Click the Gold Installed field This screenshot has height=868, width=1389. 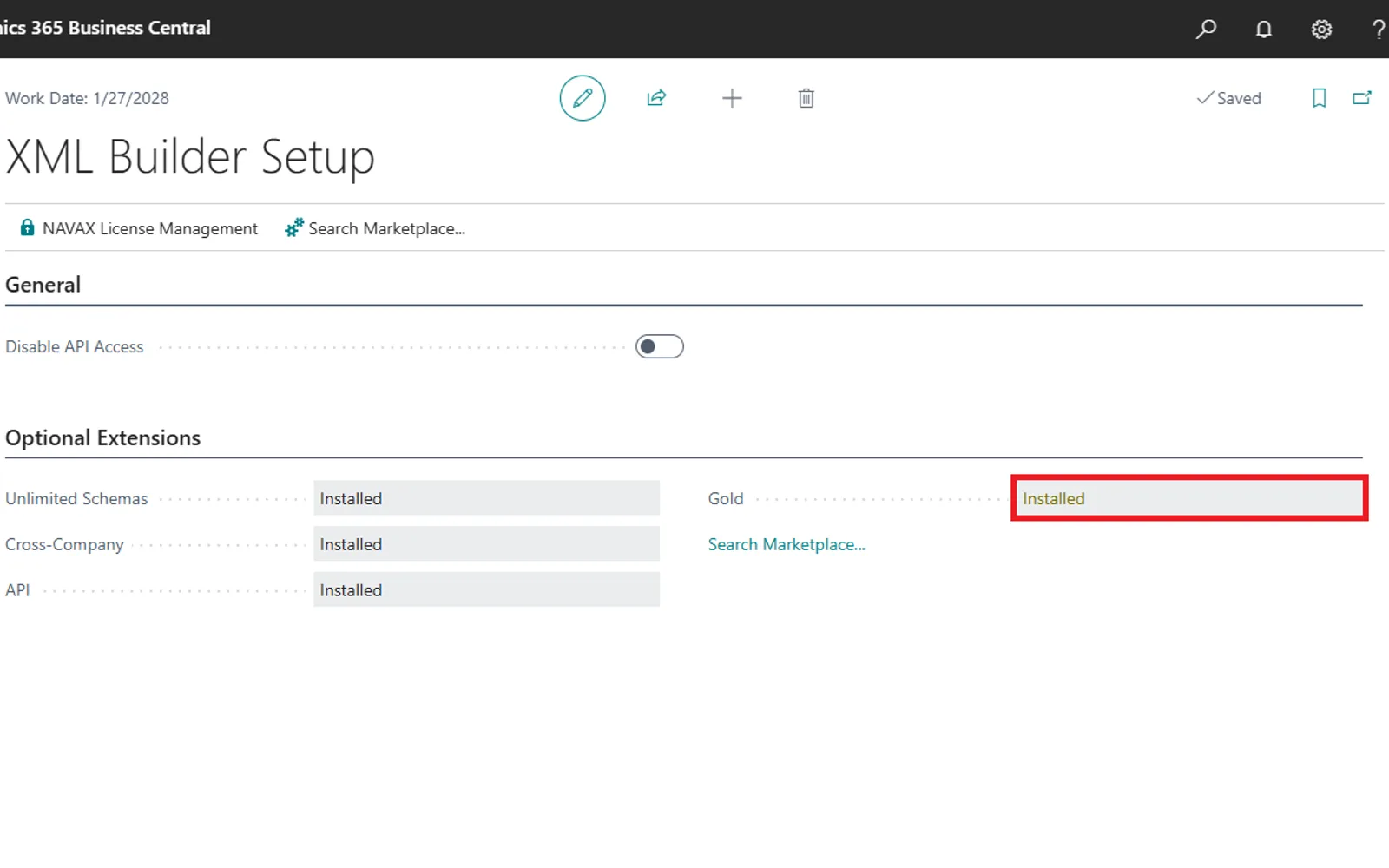tap(1189, 498)
